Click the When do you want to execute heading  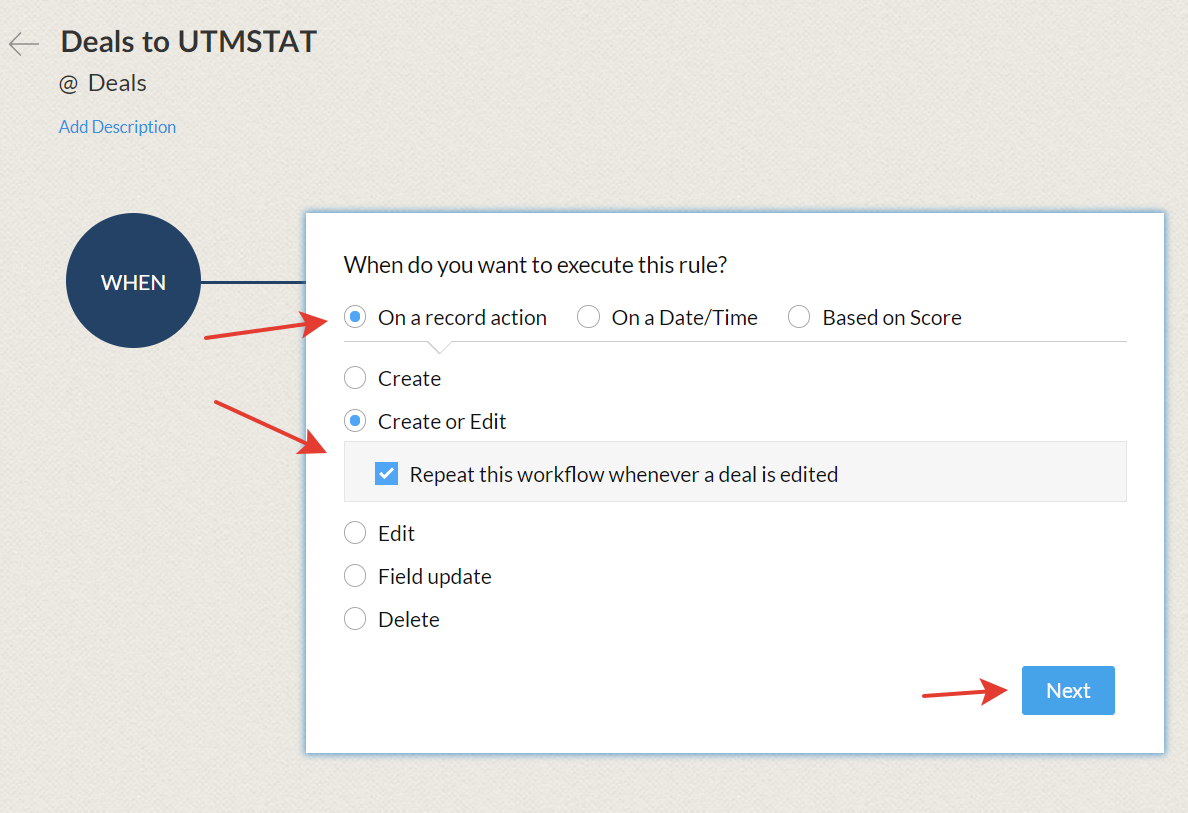click(535, 265)
